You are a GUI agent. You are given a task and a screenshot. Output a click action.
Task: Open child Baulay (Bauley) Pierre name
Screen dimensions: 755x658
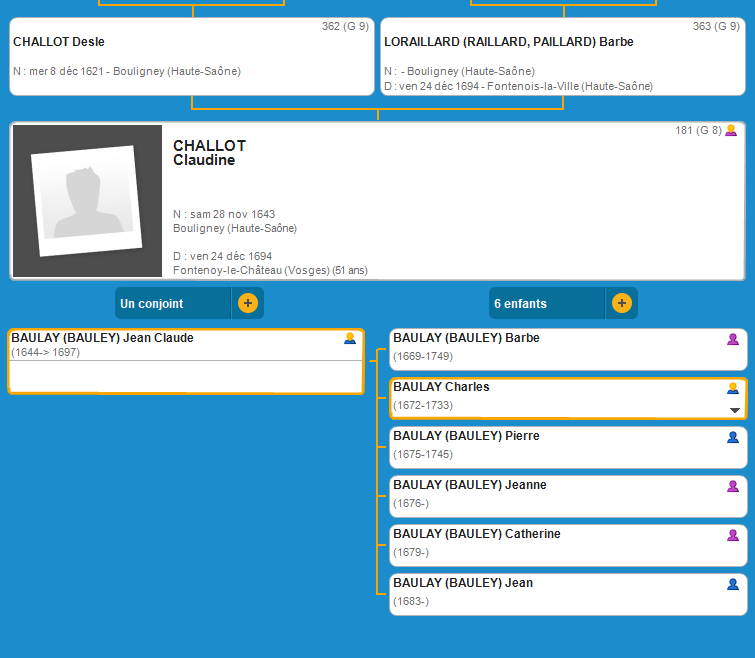coord(466,436)
